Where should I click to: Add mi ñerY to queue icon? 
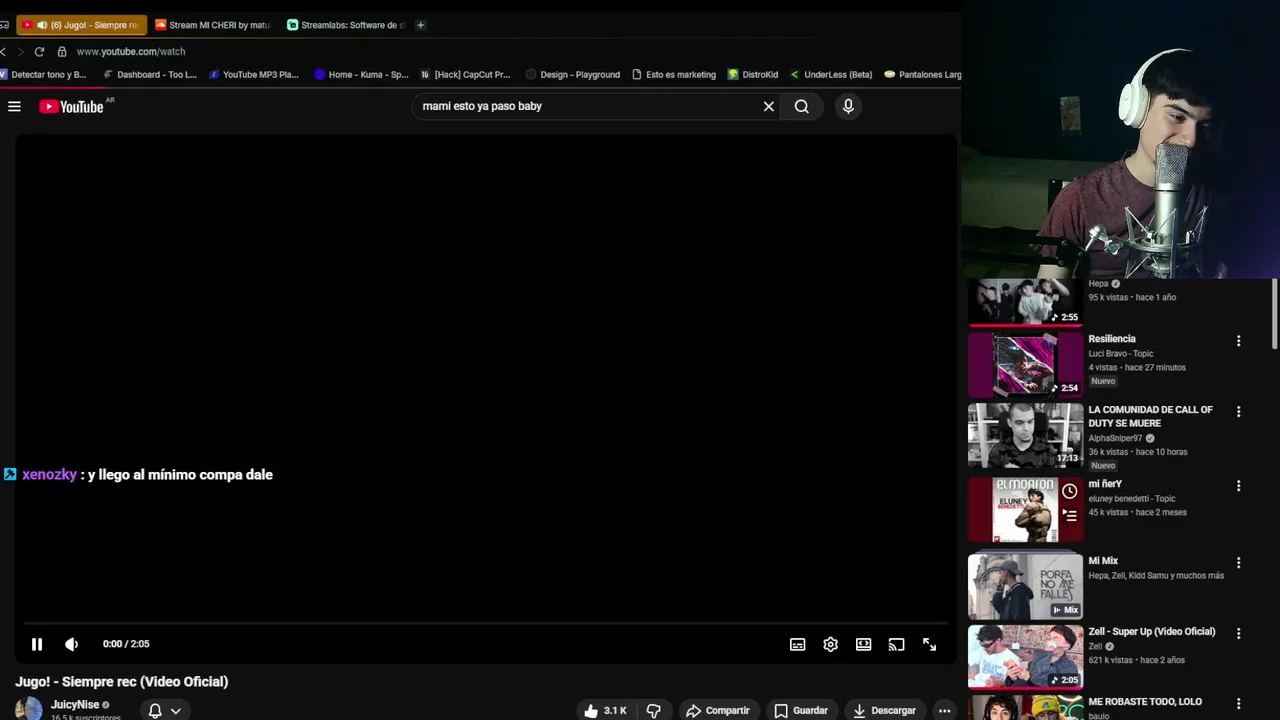(1069, 515)
